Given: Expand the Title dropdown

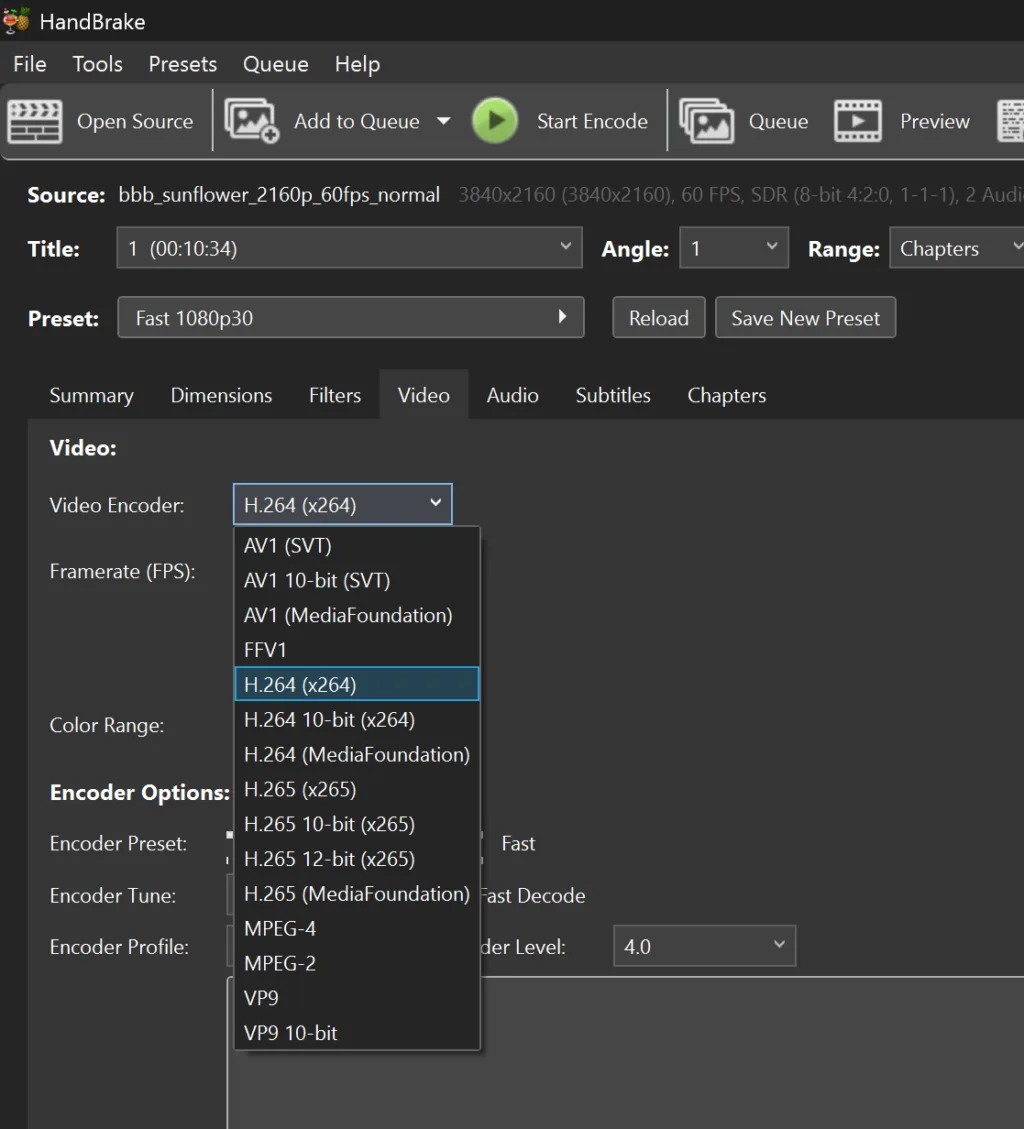Looking at the screenshot, I should pos(349,248).
